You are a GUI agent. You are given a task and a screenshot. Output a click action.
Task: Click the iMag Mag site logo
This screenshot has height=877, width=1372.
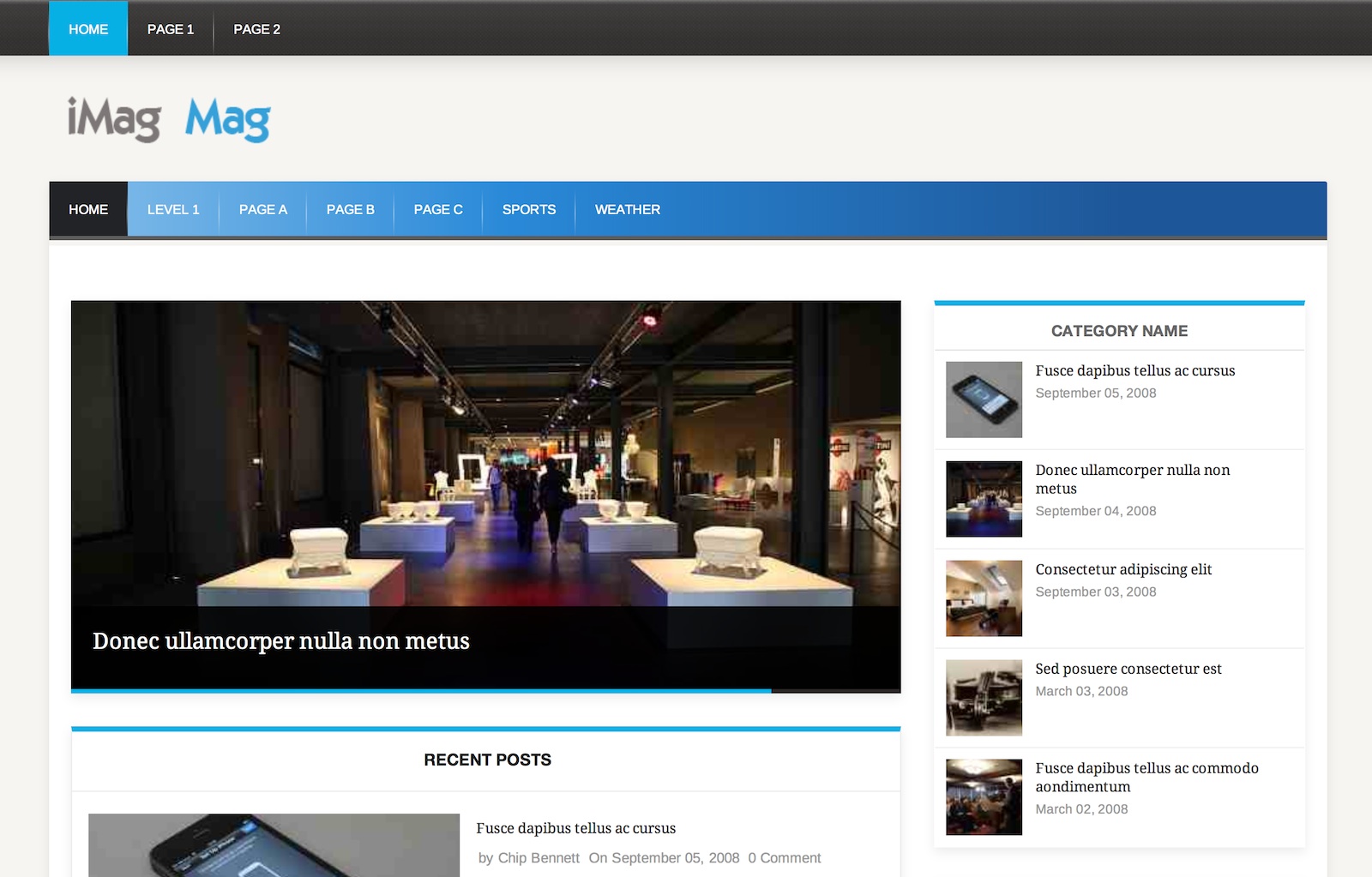coord(169,118)
